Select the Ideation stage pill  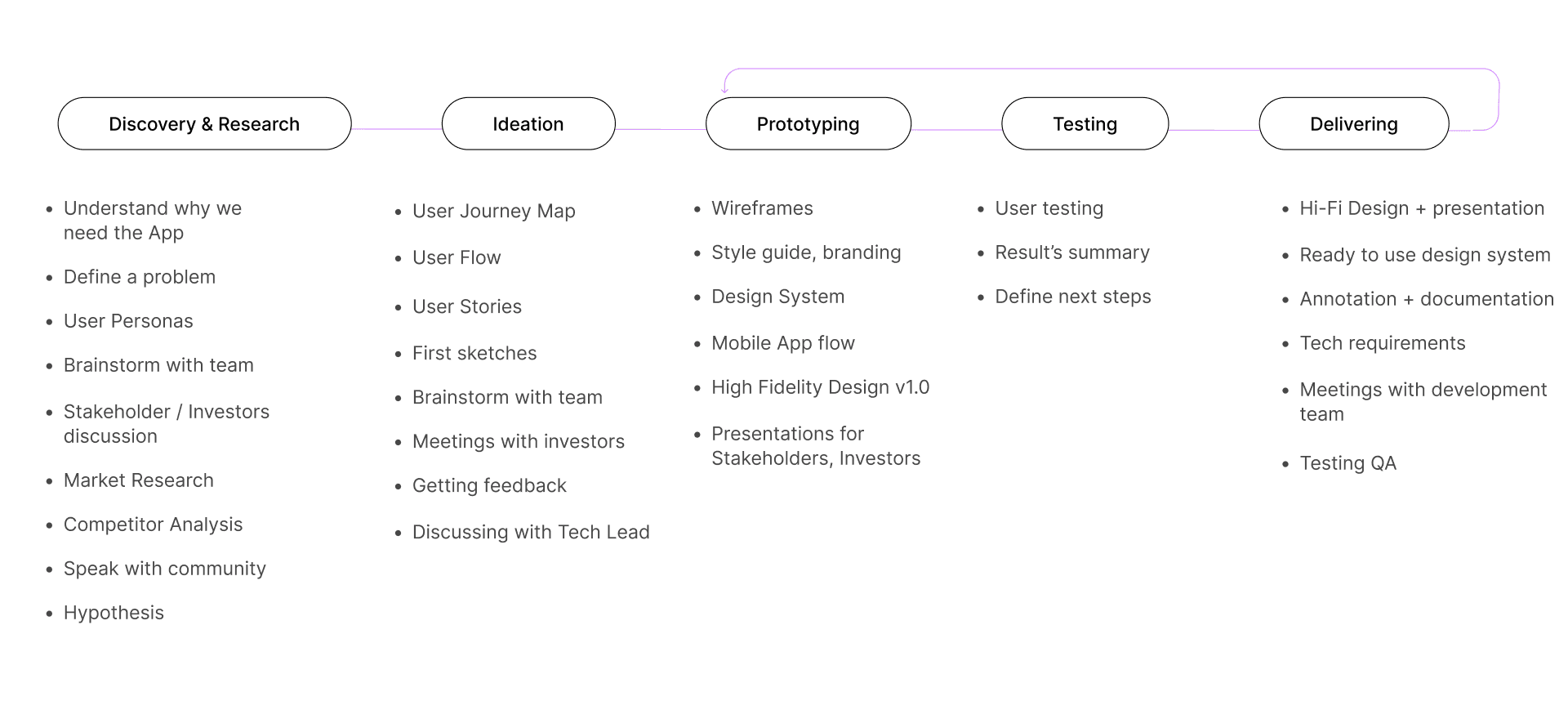point(528,123)
